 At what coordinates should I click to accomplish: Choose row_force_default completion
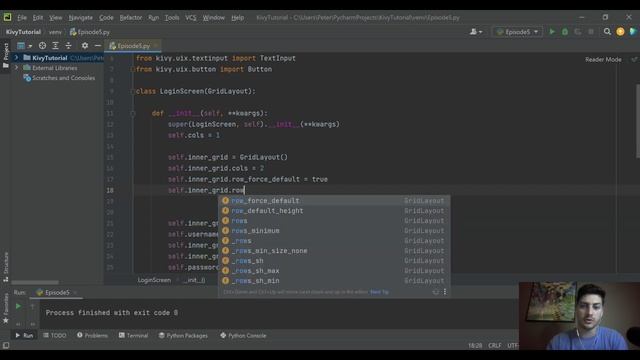(334, 201)
